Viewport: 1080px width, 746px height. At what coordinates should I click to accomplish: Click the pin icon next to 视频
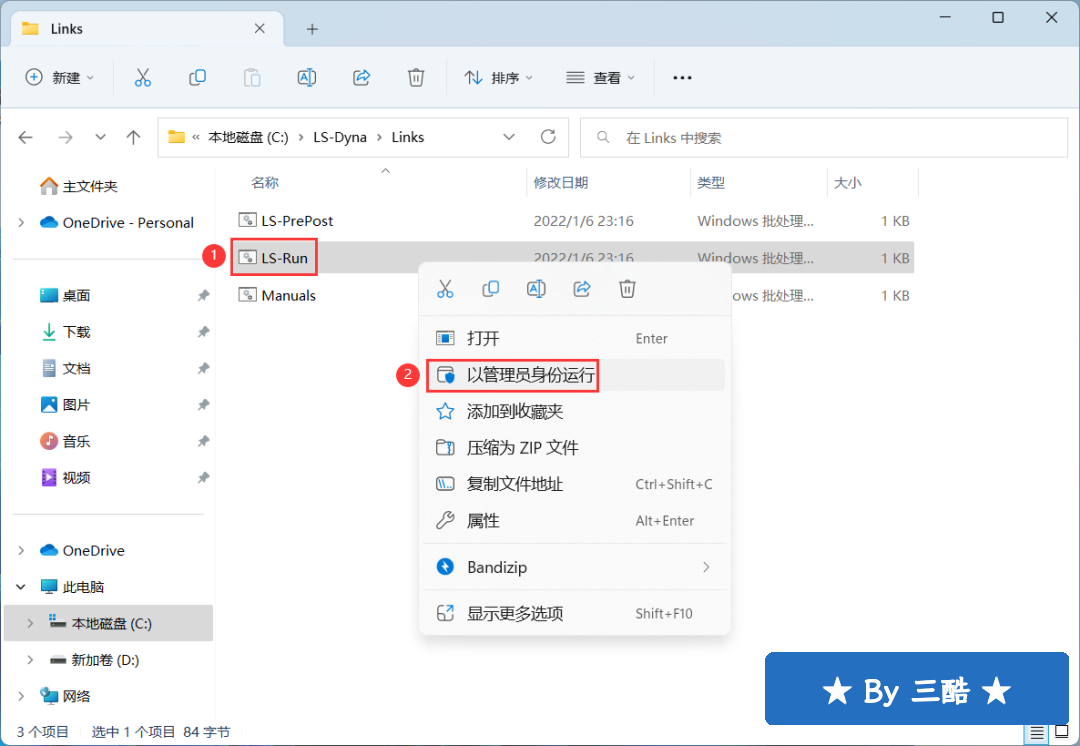(x=203, y=478)
